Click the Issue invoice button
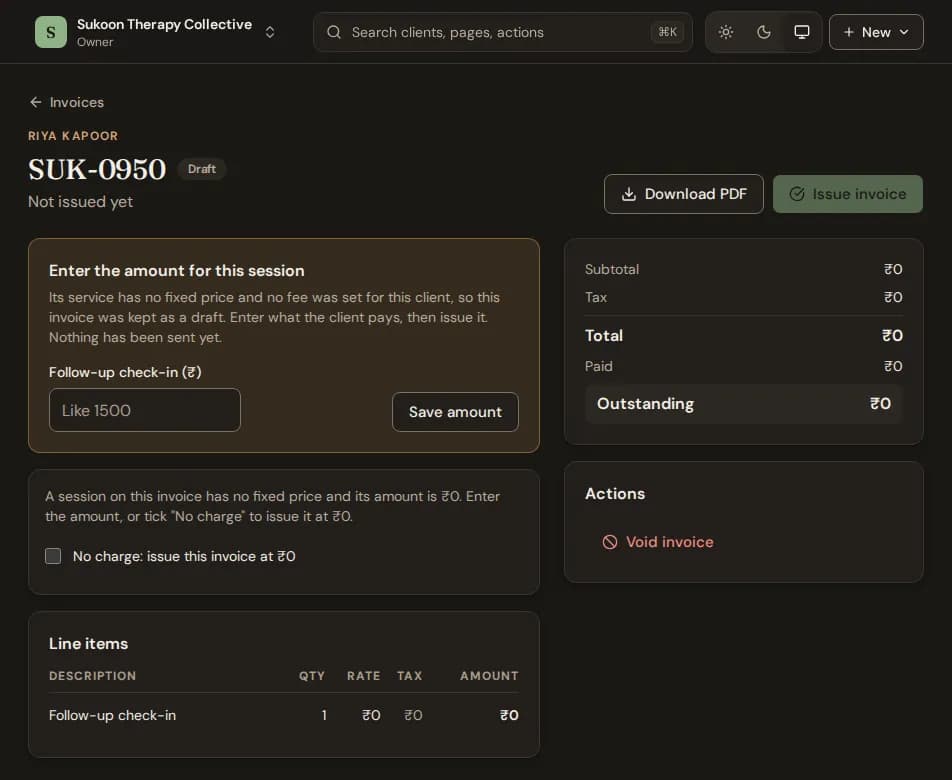The height and width of the screenshot is (780, 952). (x=848, y=194)
